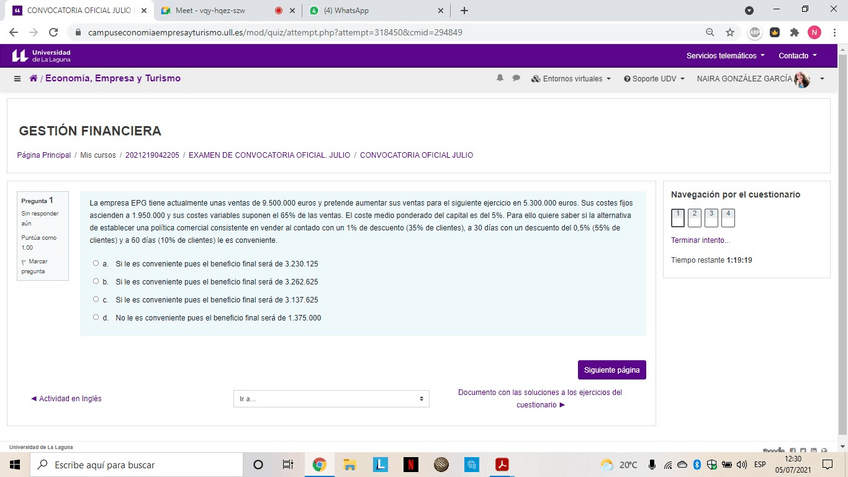
Task: Select answer a. beneficio 3.230.125
Action: pos(96,263)
